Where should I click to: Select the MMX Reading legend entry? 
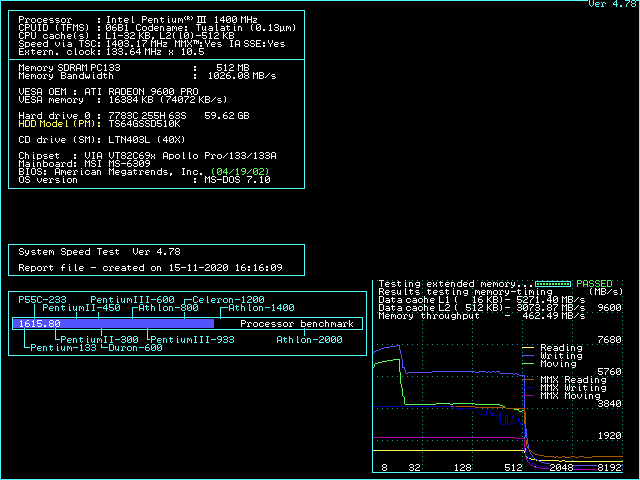[570, 380]
